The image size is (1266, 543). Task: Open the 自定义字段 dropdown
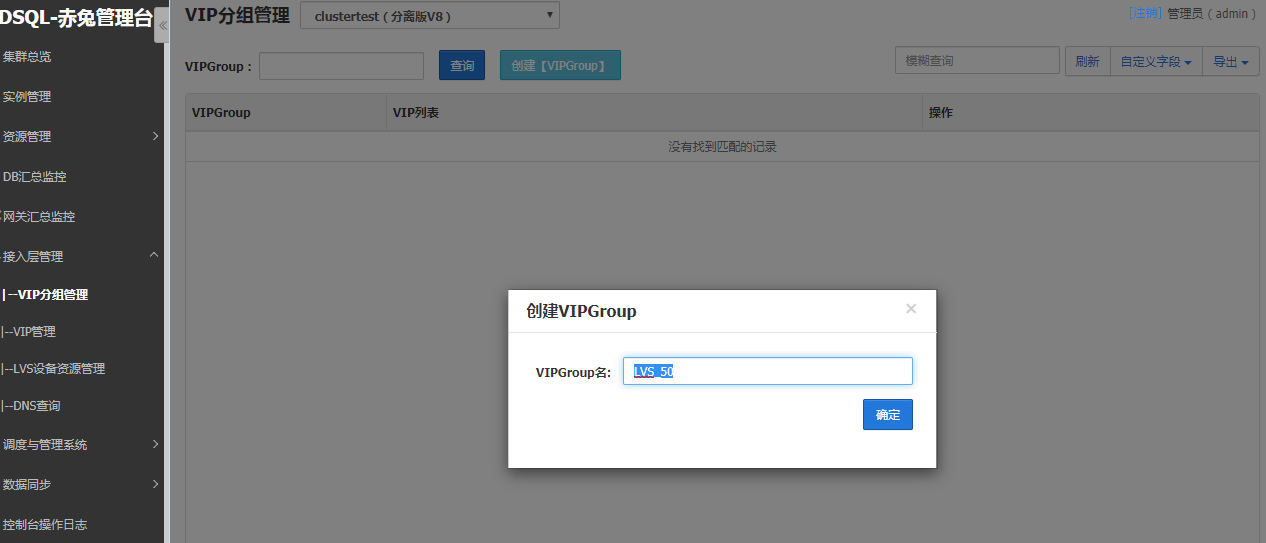pyautogui.click(x=1156, y=61)
